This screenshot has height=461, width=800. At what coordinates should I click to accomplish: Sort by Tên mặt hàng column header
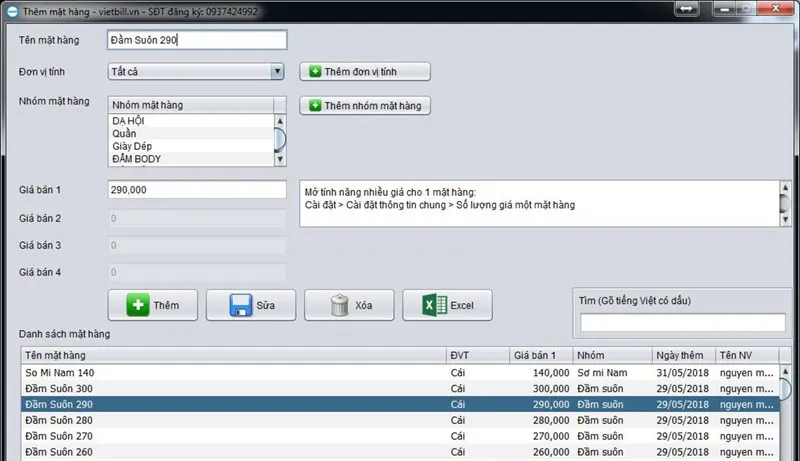pos(232,355)
